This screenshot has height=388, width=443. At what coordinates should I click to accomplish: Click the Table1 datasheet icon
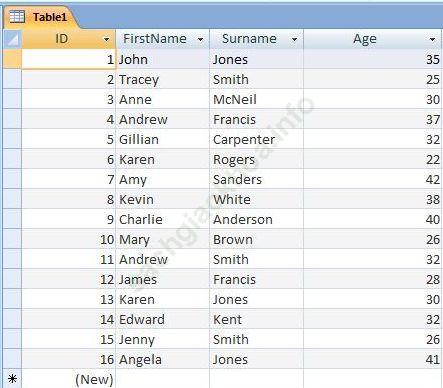(17, 16)
